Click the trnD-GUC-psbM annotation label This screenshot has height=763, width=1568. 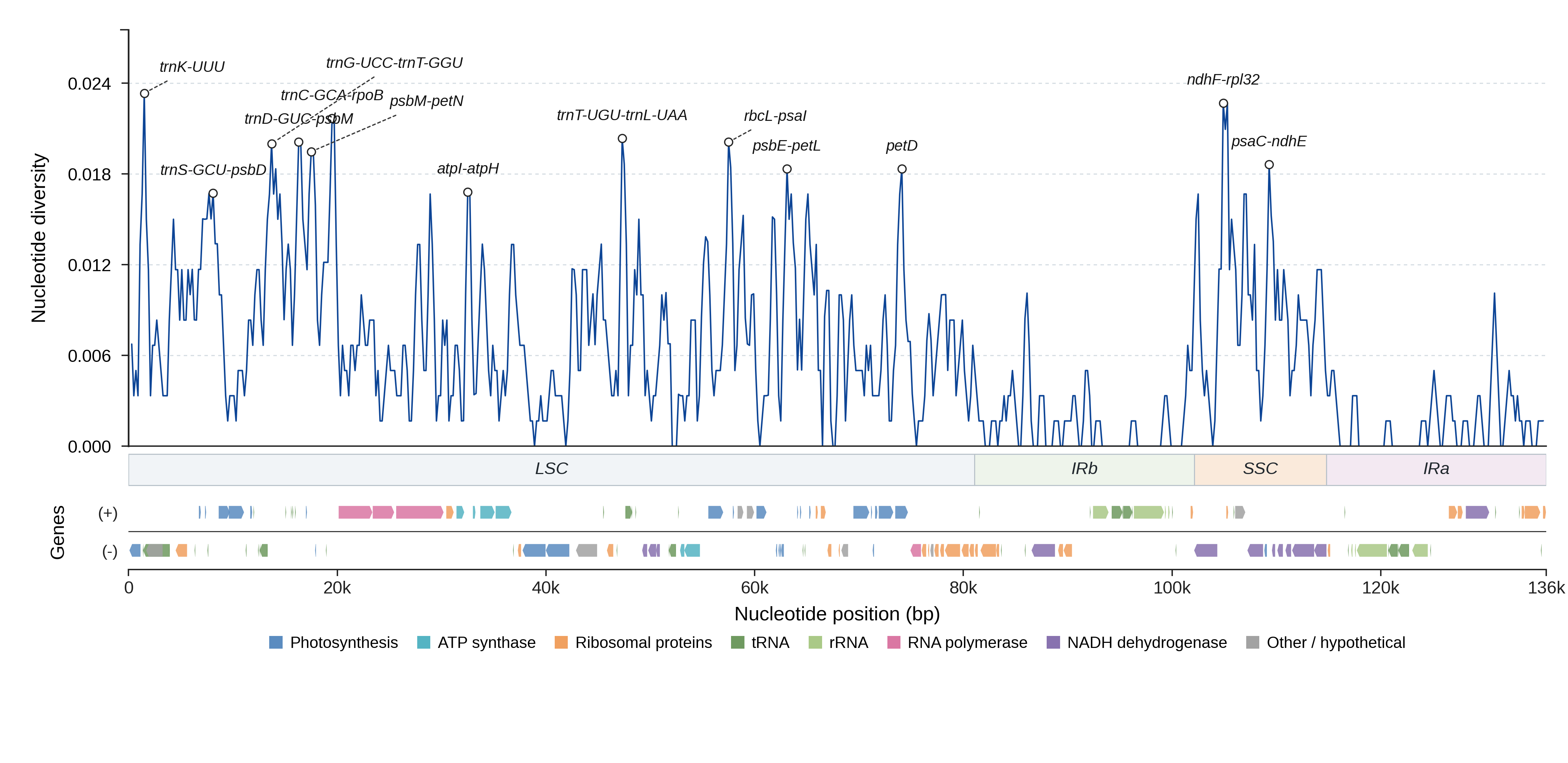[x=298, y=119]
